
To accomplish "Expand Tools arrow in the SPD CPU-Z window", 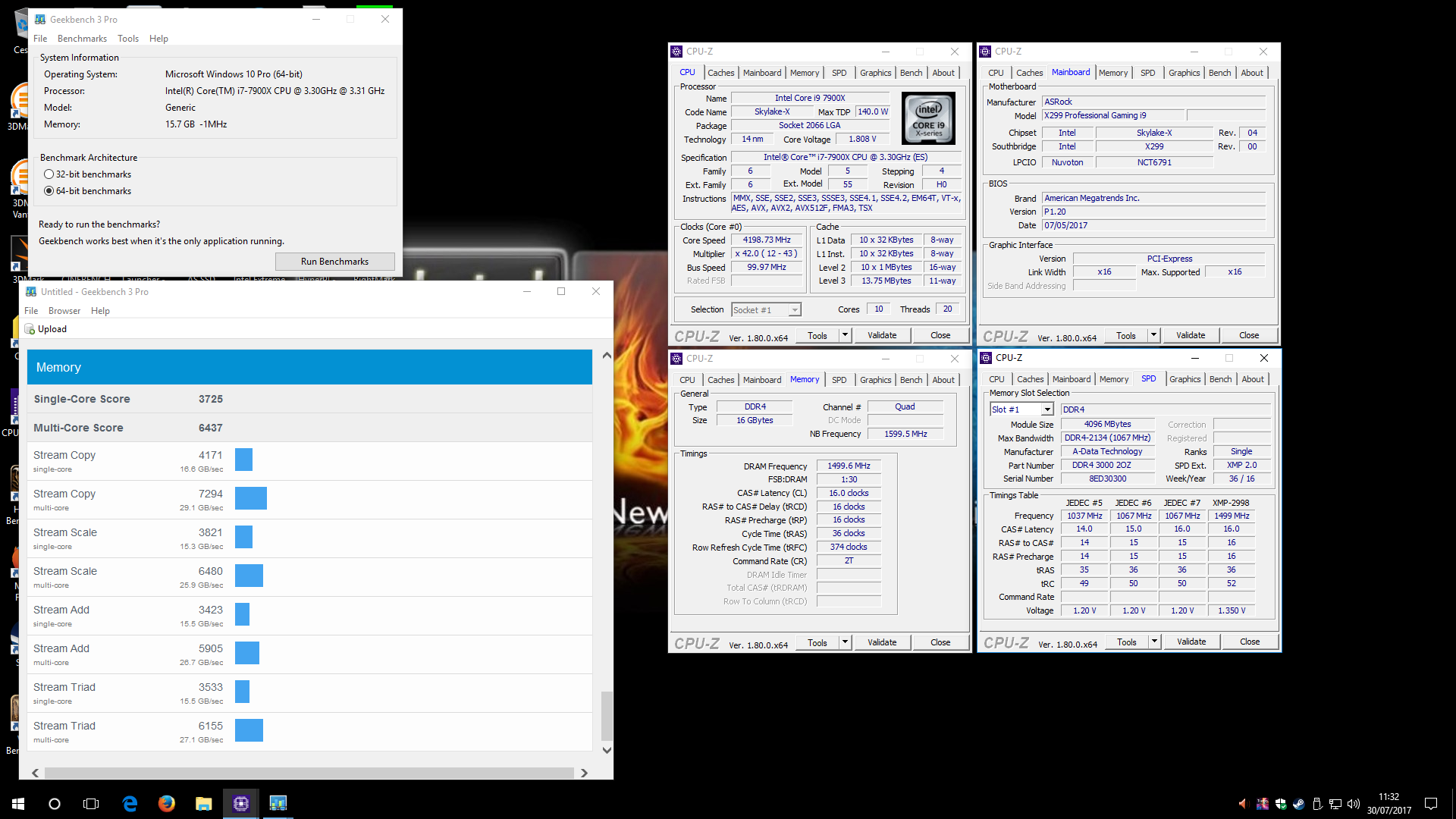I will (1154, 642).
